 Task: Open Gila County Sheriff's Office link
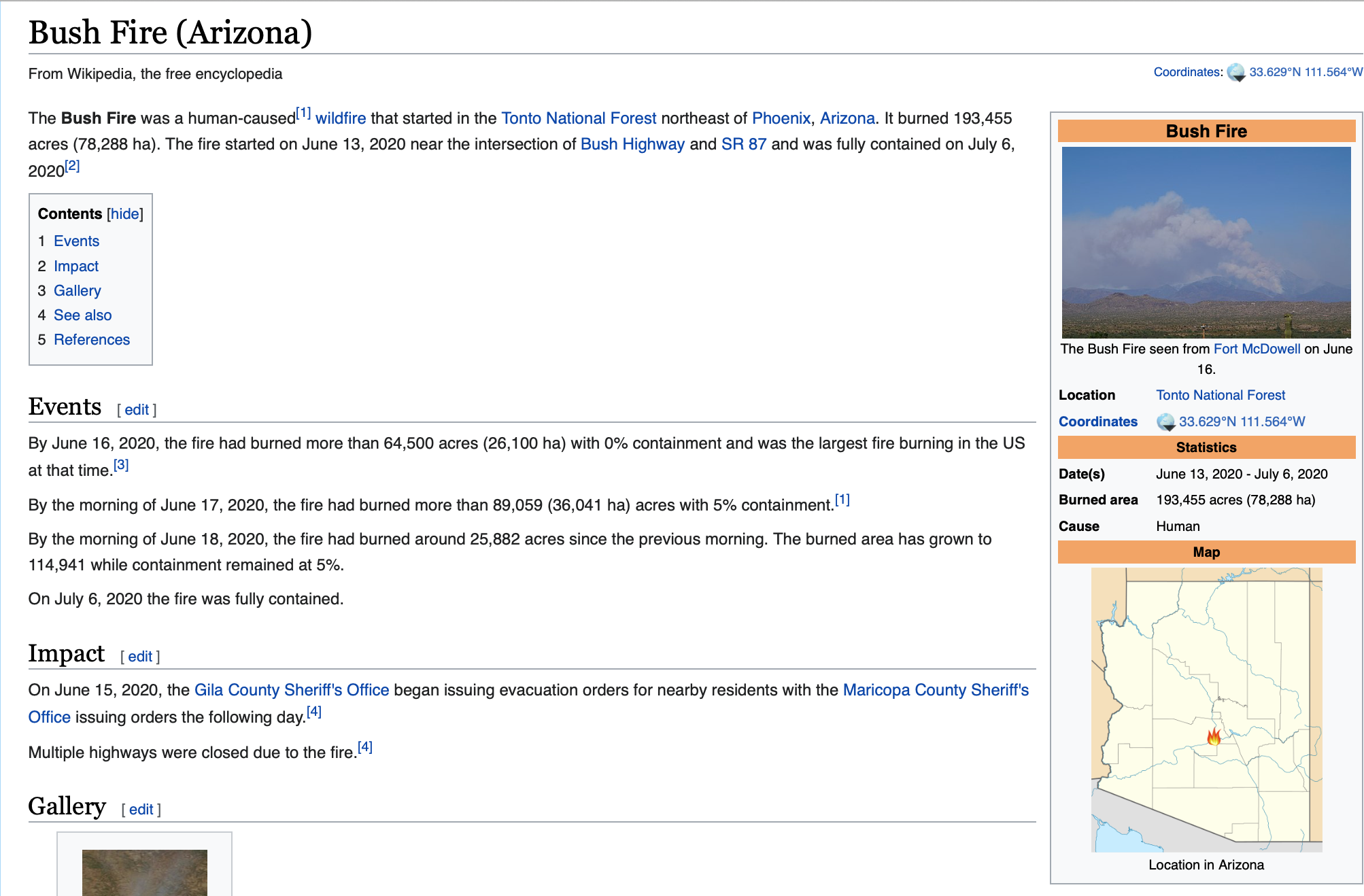coord(291,690)
